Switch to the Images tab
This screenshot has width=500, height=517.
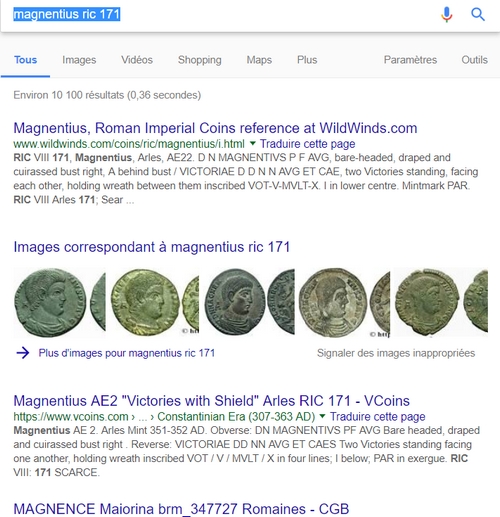point(79,60)
